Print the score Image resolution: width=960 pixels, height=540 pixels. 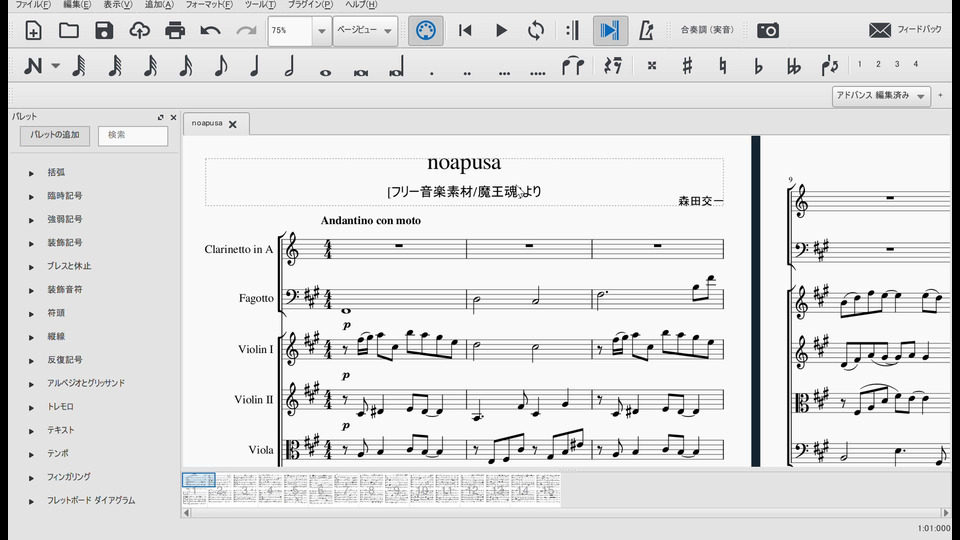point(175,30)
